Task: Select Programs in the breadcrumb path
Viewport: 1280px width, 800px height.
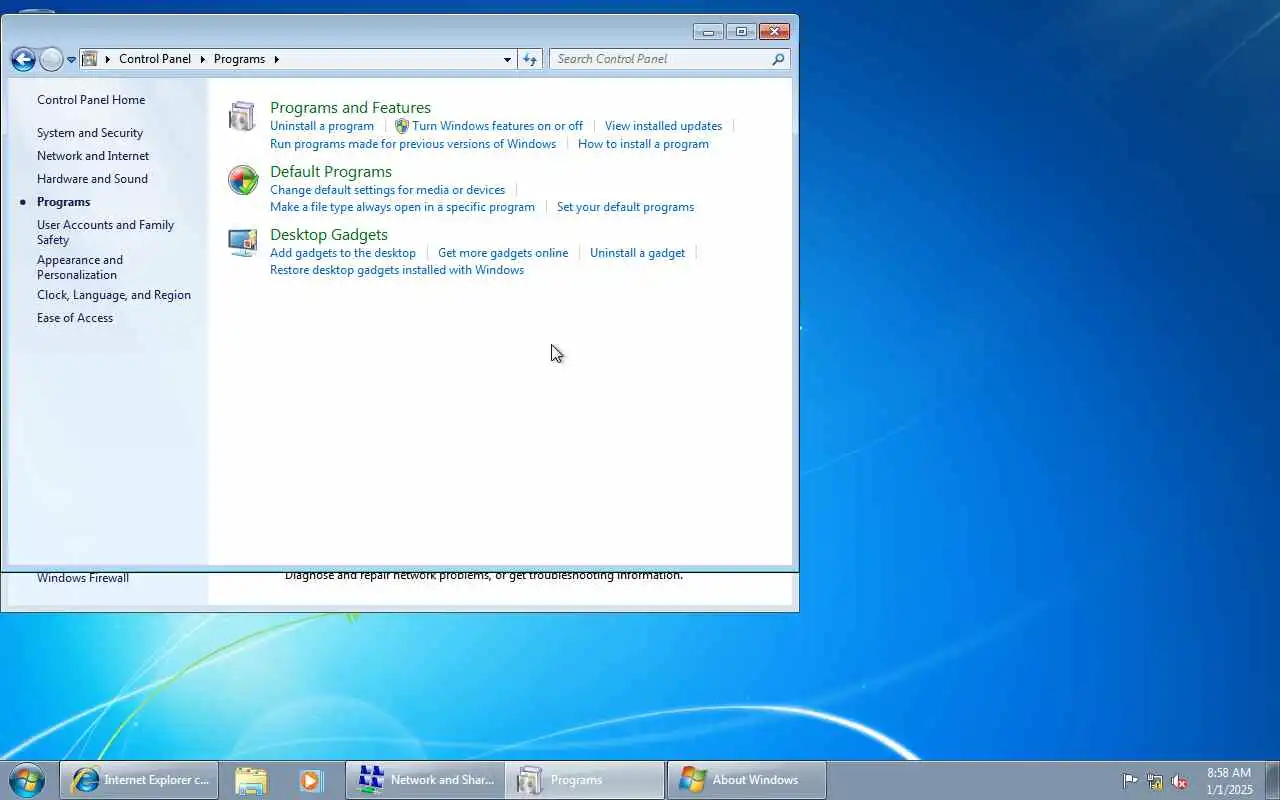Action: 239,59
